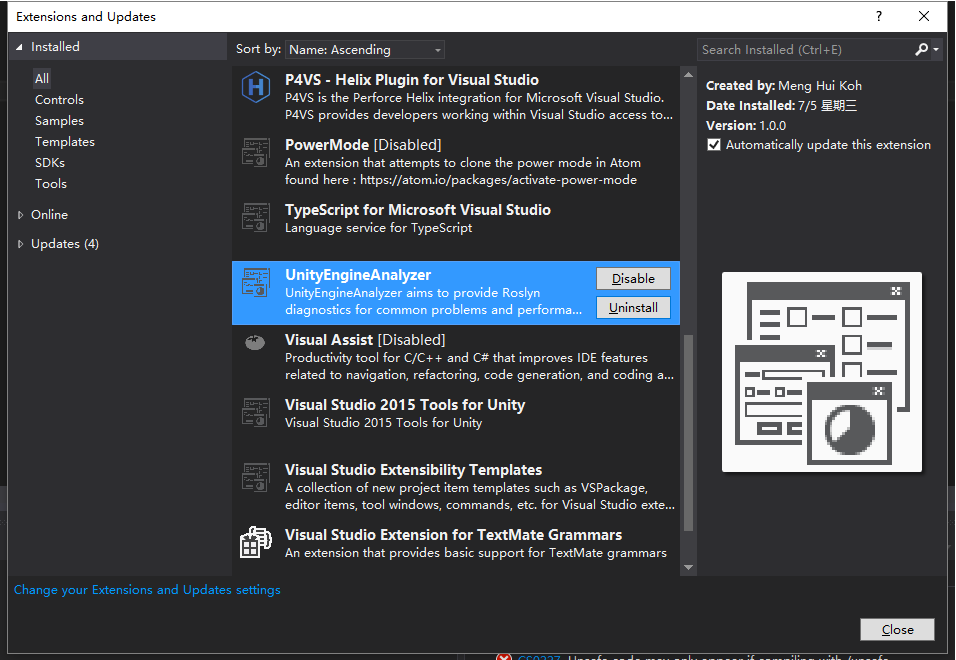The width and height of the screenshot is (956, 660).
Task: Select the Tools filter
Action: (x=51, y=183)
